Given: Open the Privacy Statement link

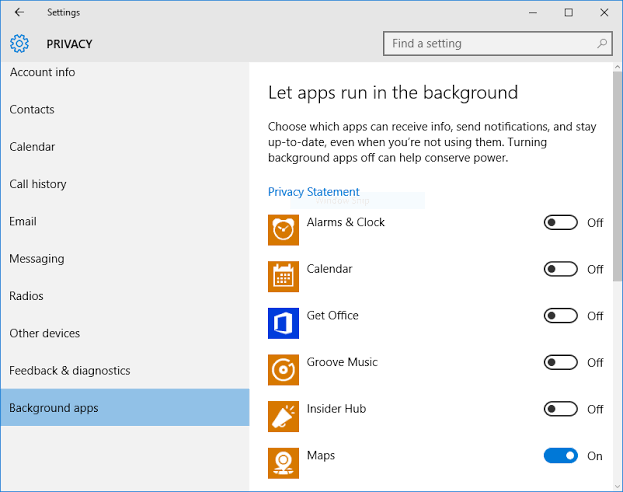Looking at the screenshot, I should click(x=313, y=192).
